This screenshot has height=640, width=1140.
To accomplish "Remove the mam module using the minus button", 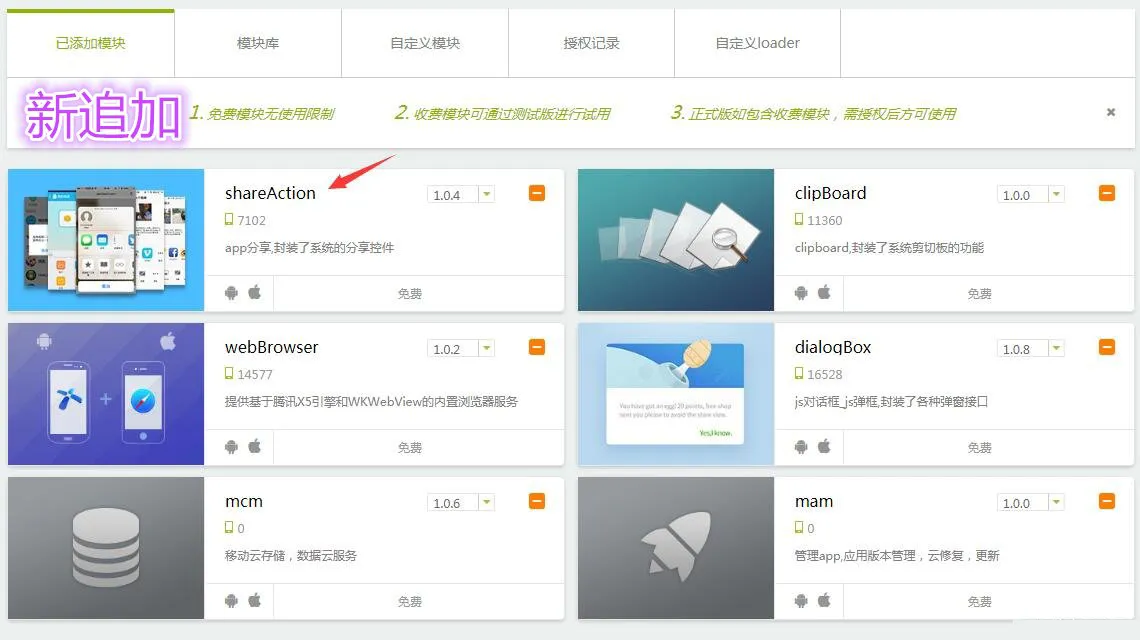I will (1107, 501).
